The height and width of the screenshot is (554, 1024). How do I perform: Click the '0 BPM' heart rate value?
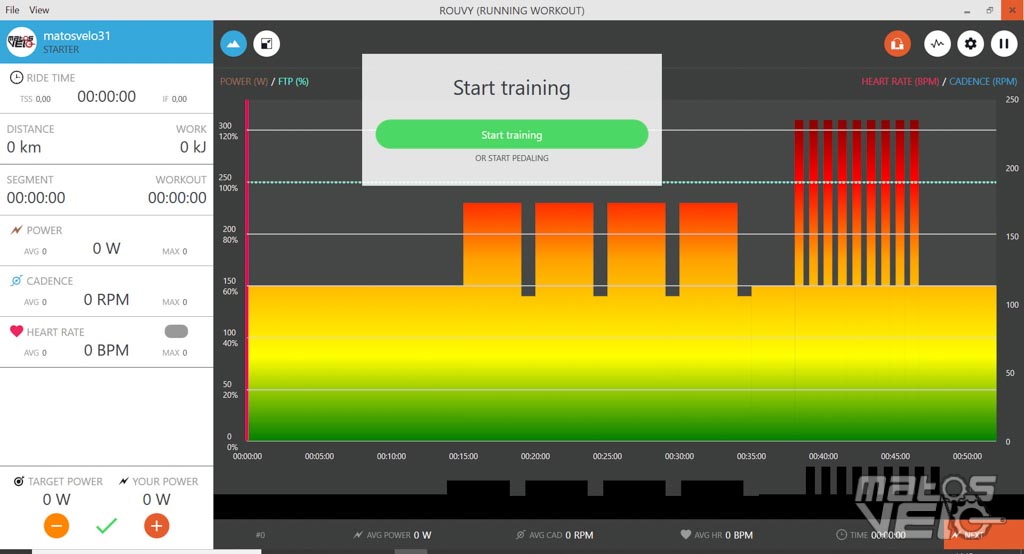pos(106,350)
